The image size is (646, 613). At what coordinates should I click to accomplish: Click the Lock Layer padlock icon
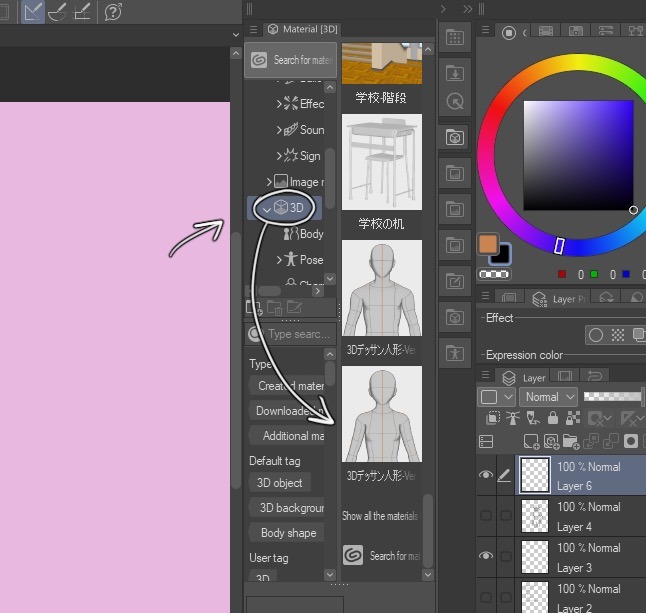click(x=553, y=418)
